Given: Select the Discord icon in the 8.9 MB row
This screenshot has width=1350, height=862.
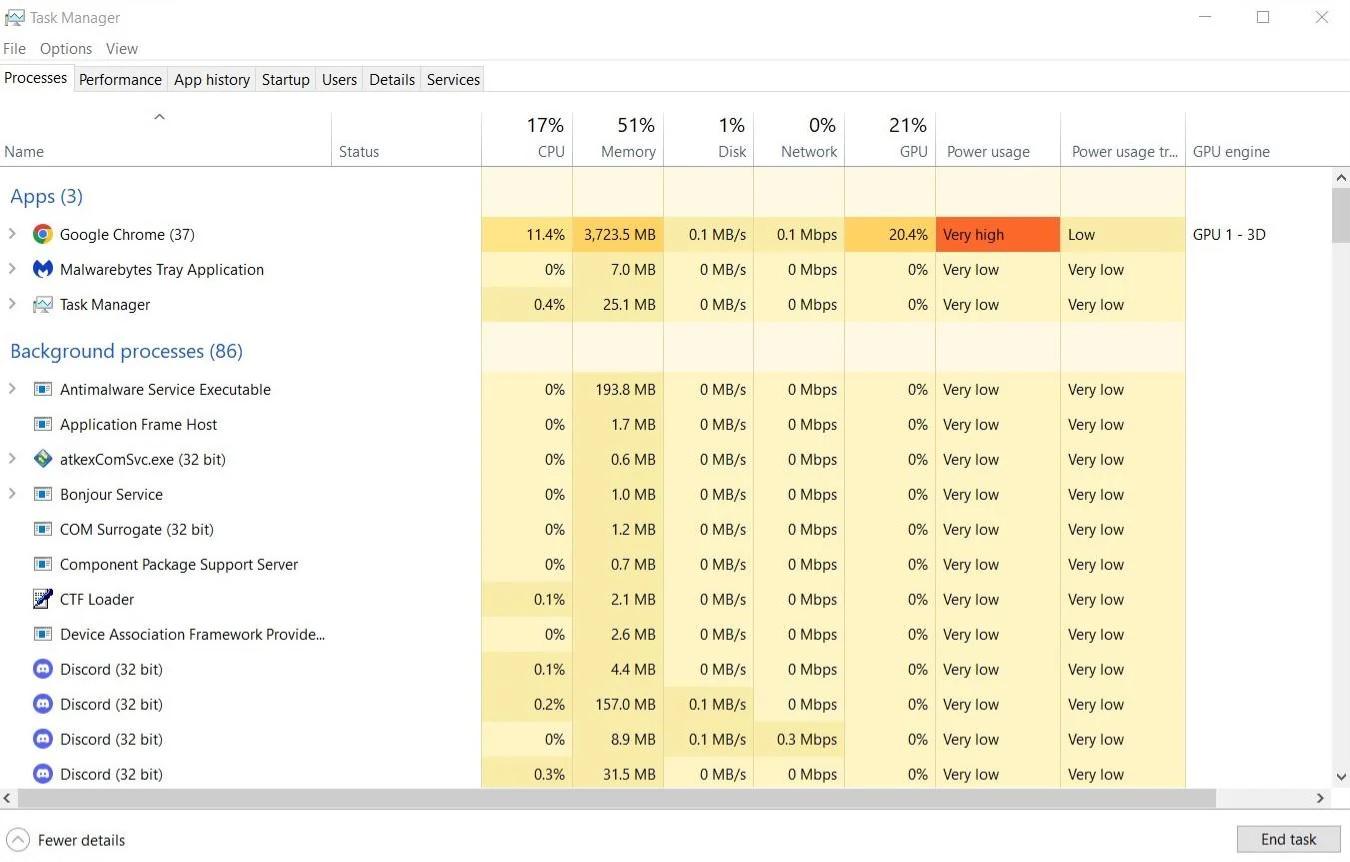Looking at the screenshot, I should click(x=42, y=739).
